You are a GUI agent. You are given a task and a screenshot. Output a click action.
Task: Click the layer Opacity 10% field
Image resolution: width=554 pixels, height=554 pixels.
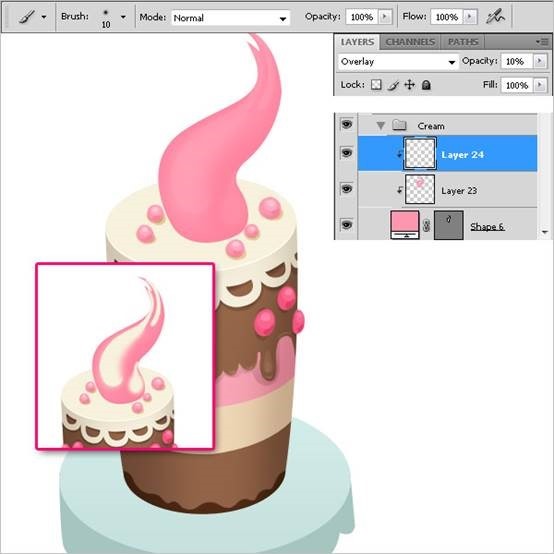pyautogui.click(x=516, y=61)
